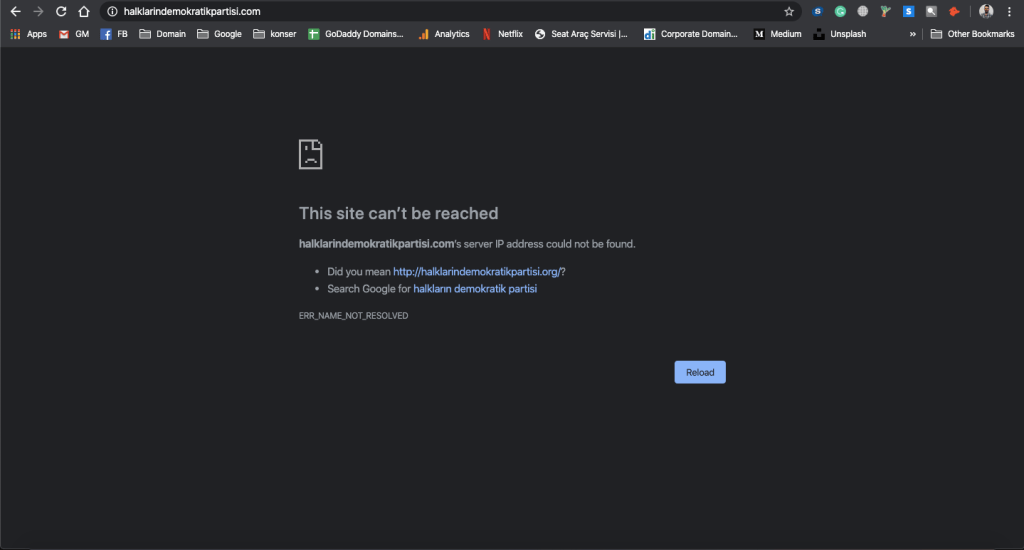The image size is (1024, 550).
Task: Open the Analytics bookmark
Action: pos(443,34)
